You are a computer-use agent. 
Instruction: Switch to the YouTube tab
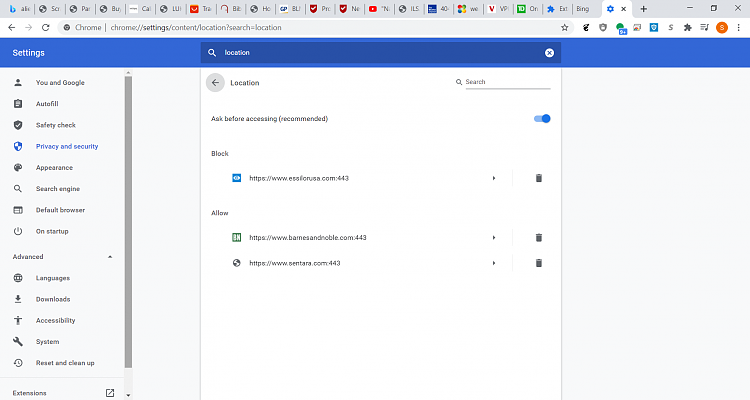tap(379, 9)
